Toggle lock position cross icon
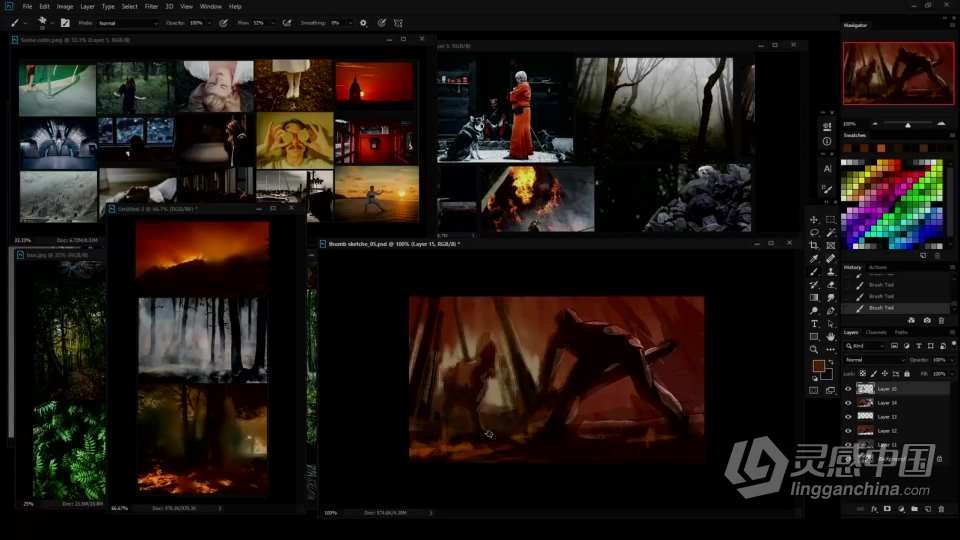Image resolution: width=960 pixels, height=540 pixels. coord(885,373)
